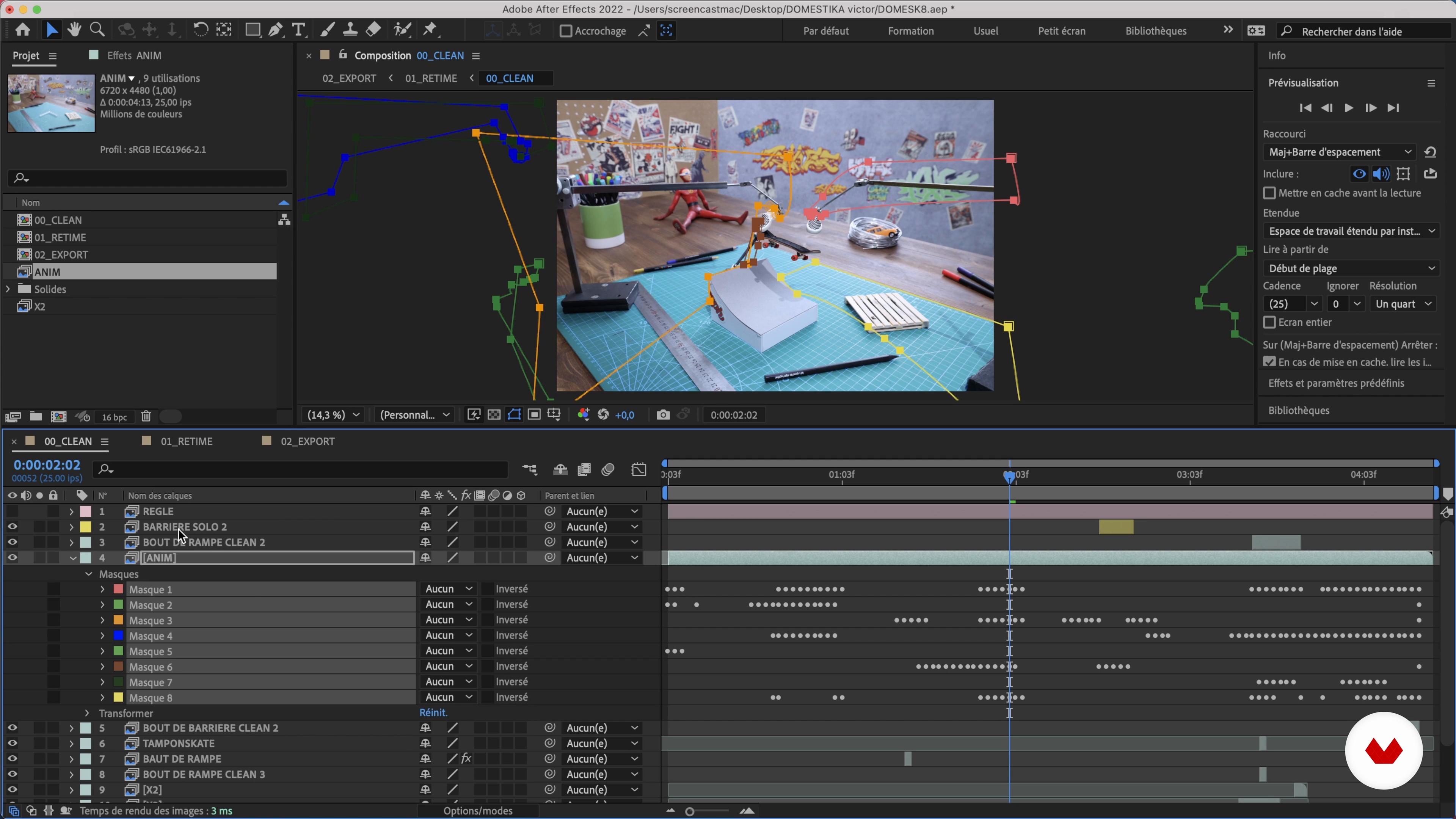This screenshot has width=1456, height=819.
Task: Switch to the 01_RETIME timeline tab
Action: [x=187, y=441]
